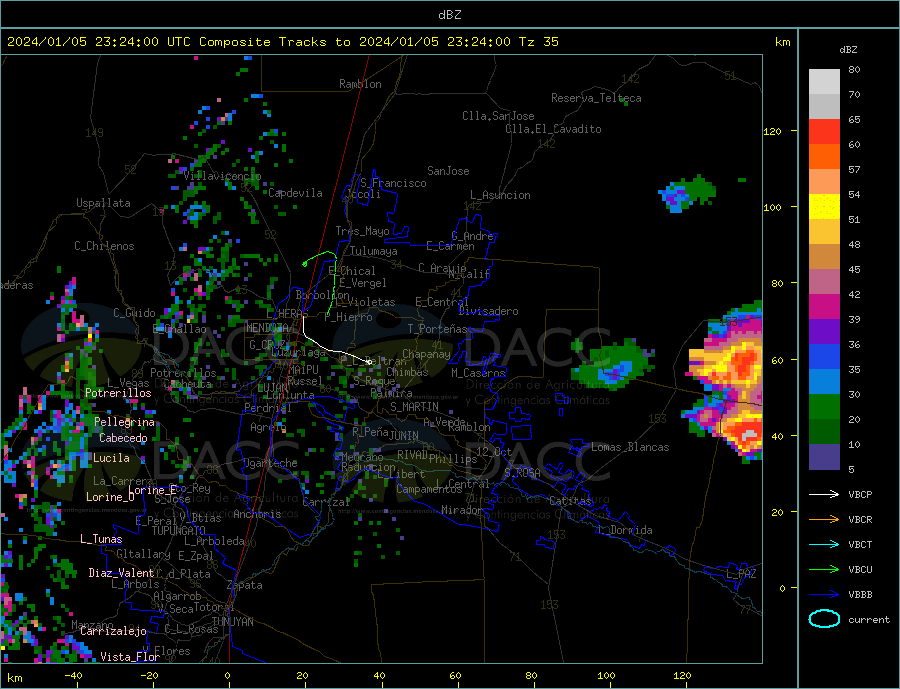The height and width of the screenshot is (689, 900).
Task: Click the white VBCP arrow icon
Action: (x=824, y=494)
